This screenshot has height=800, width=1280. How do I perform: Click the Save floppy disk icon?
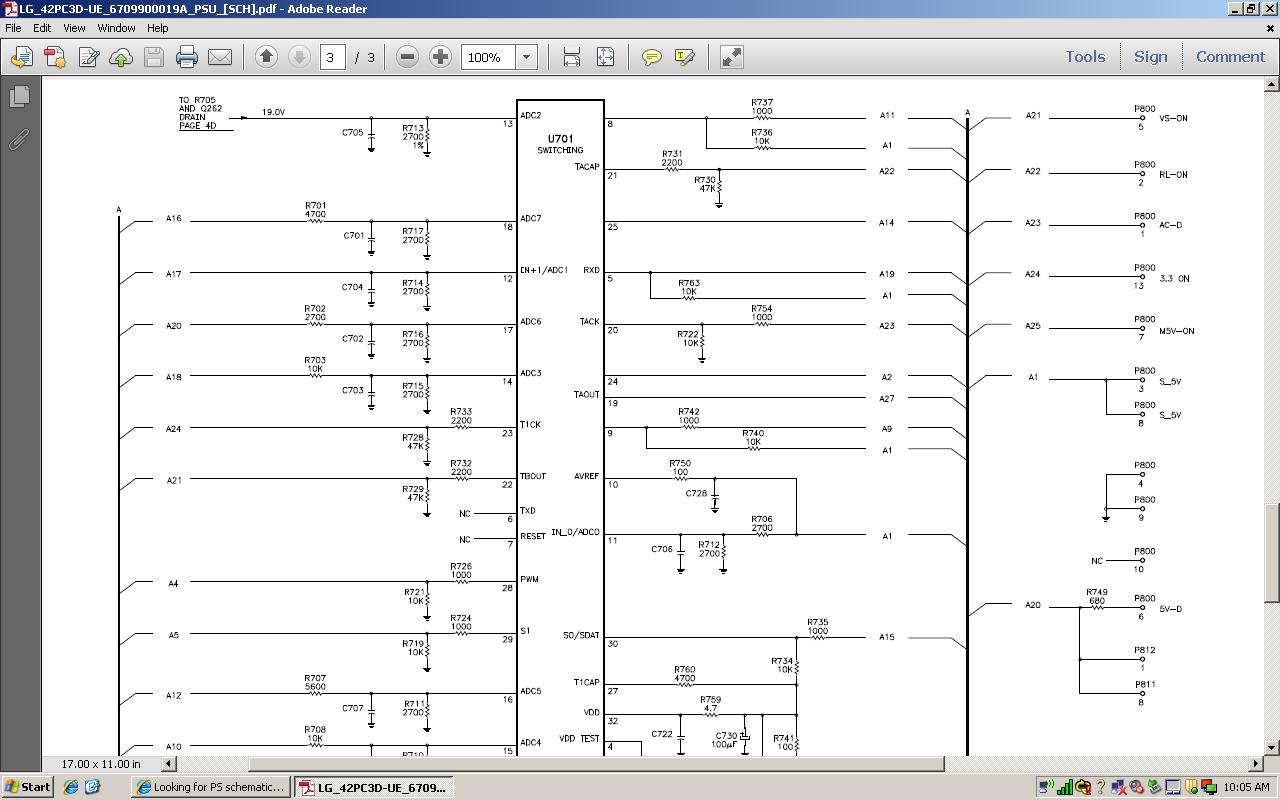[154, 57]
